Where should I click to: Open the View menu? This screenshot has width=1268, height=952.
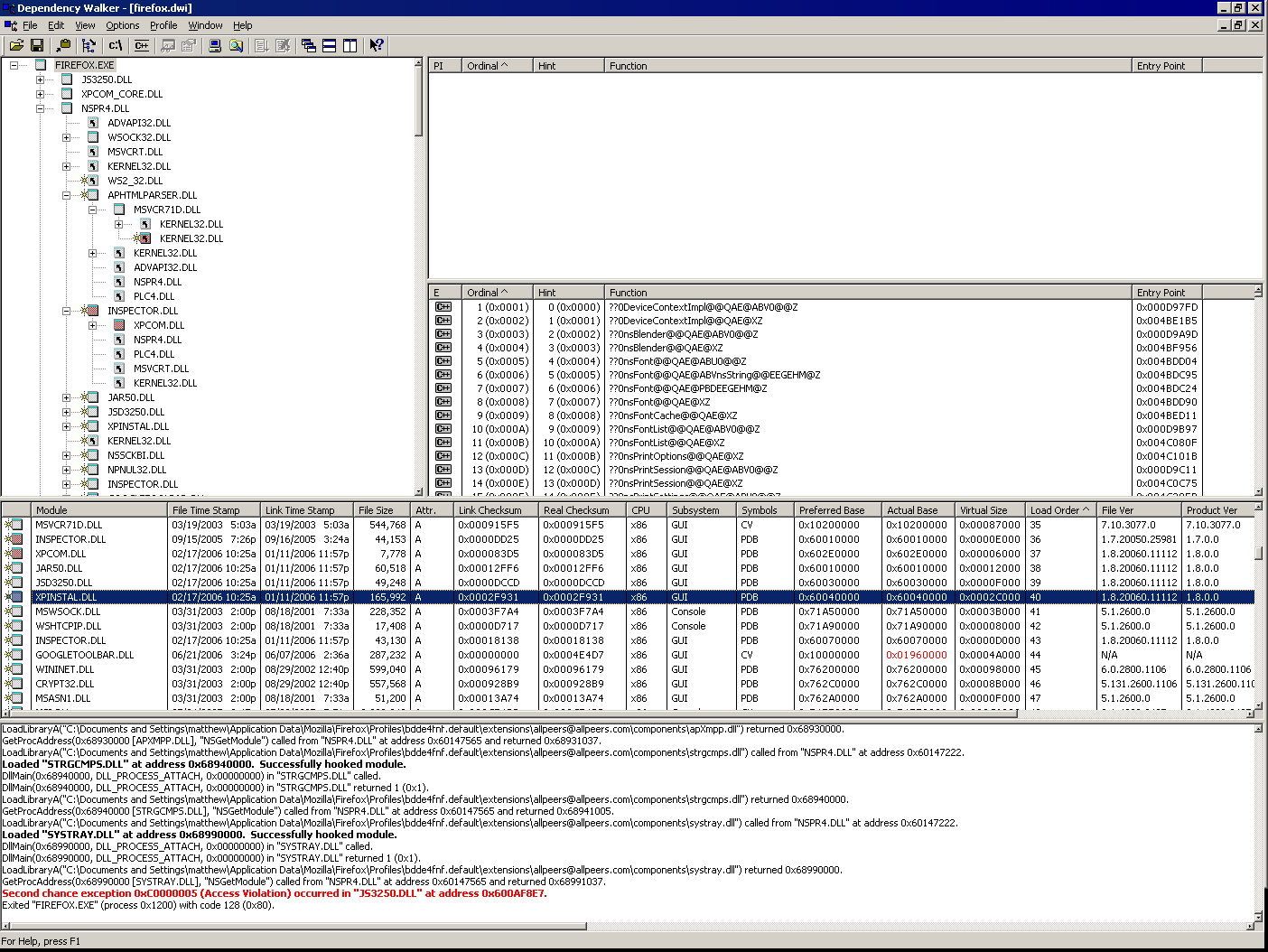pyautogui.click(x=85, y=25)
